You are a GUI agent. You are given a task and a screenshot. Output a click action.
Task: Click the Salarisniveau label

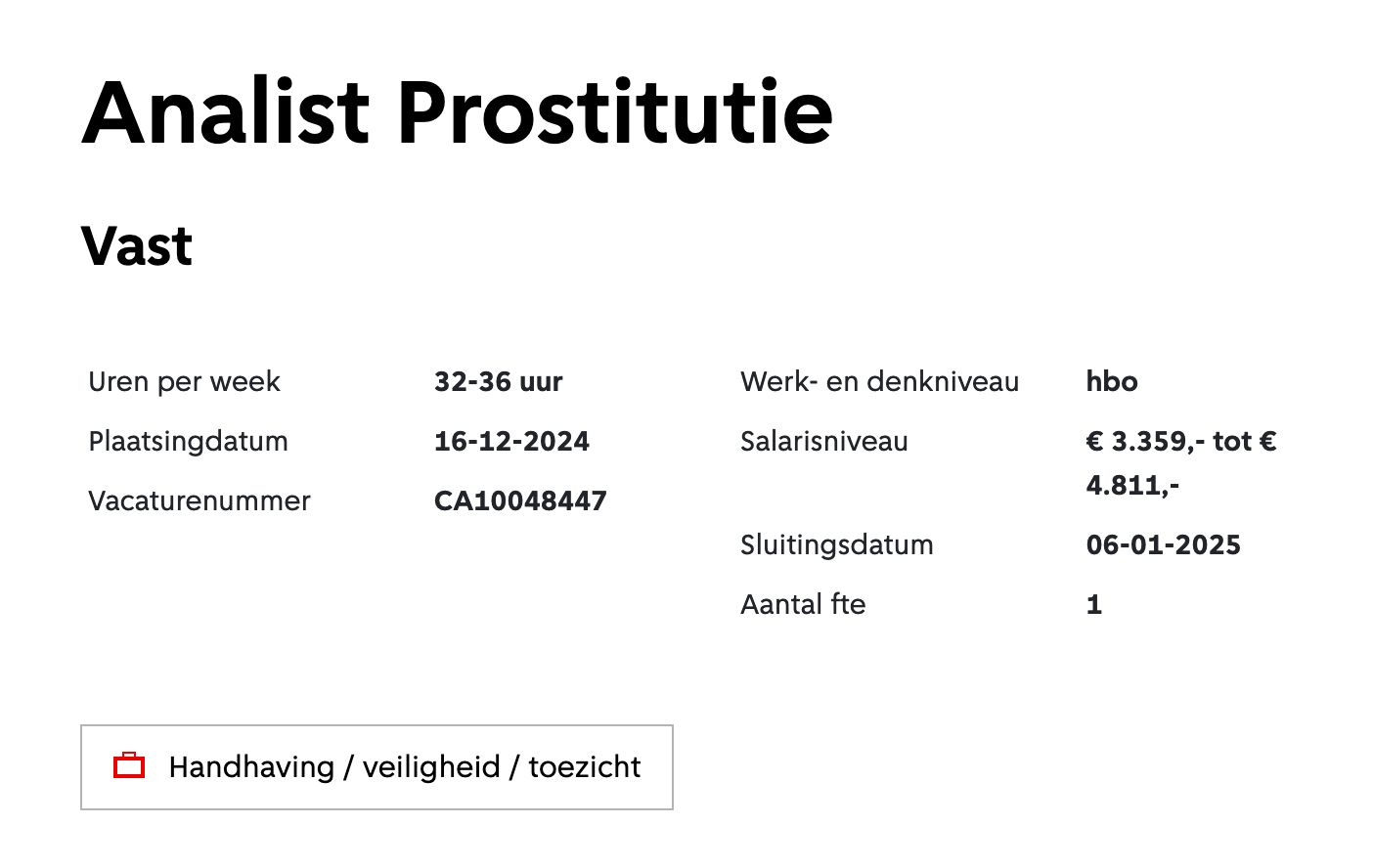823,441
